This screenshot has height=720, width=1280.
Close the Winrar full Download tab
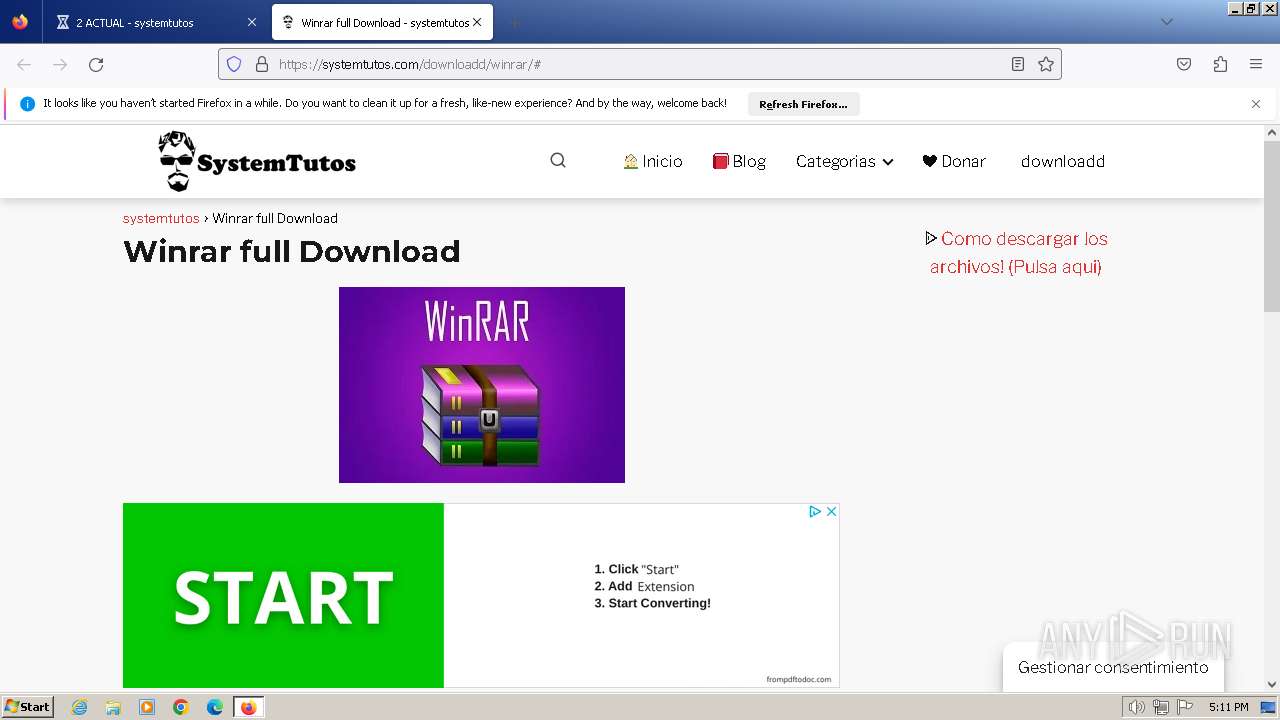point(477,22)
